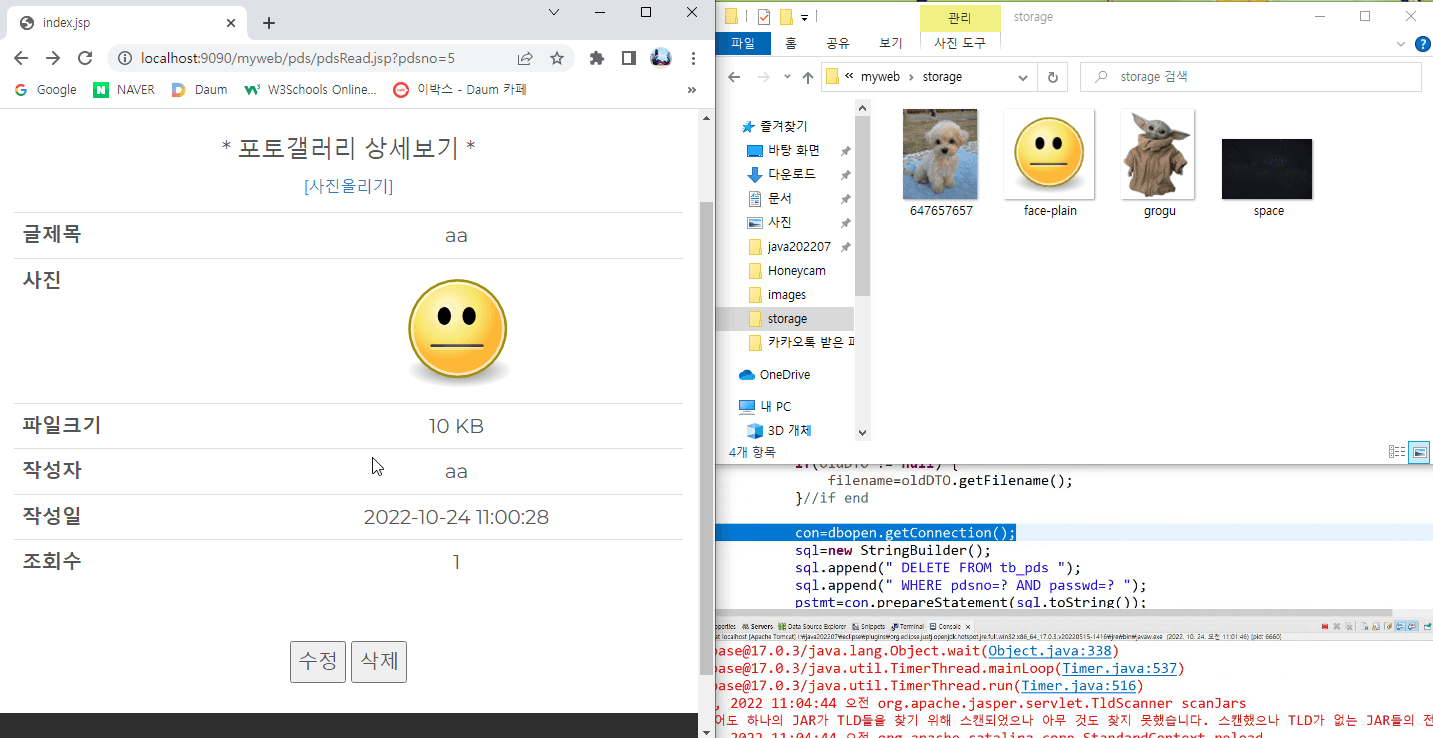This screenshot has height=738, width=1433.
Task: Open the 파일 menu in Explorer
Action: (x=743, y=43)
